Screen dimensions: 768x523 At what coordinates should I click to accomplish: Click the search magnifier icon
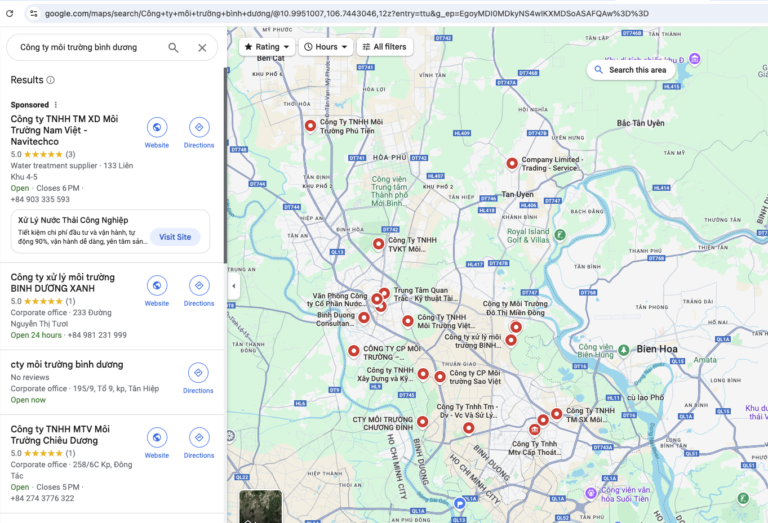(x=173, y=48)
